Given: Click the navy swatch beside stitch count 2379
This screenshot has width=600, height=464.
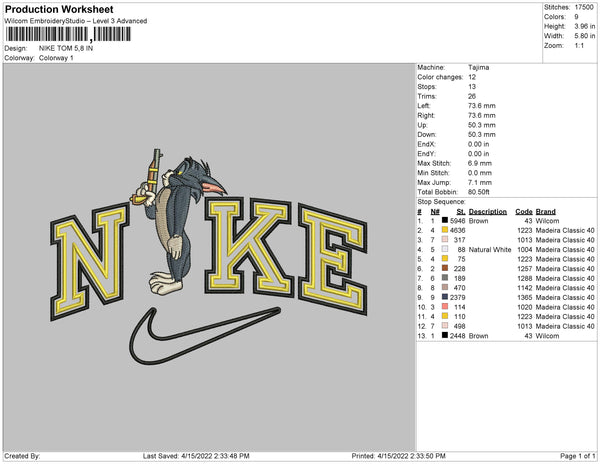Looking at the screenshot, I should 445,297.
